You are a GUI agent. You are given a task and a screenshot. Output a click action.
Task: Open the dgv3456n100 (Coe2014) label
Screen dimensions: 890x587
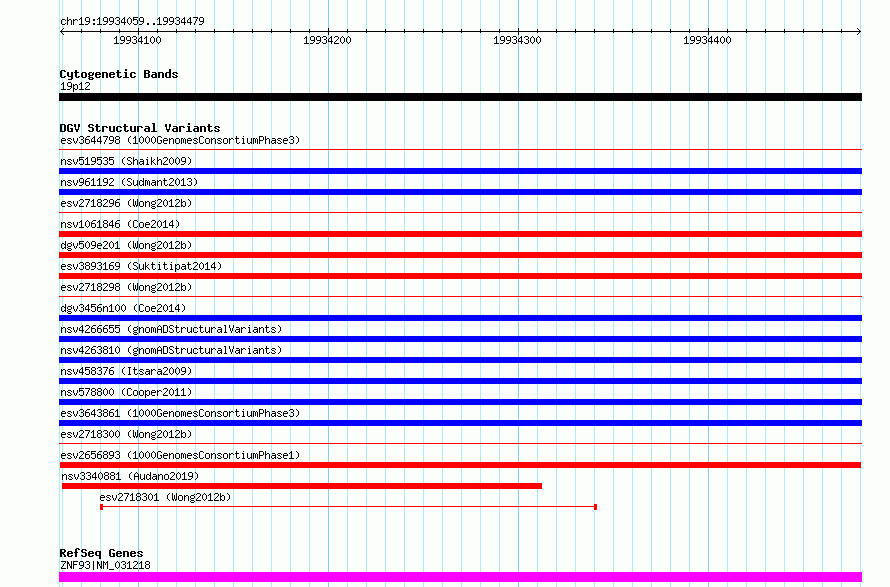[123, 308]
